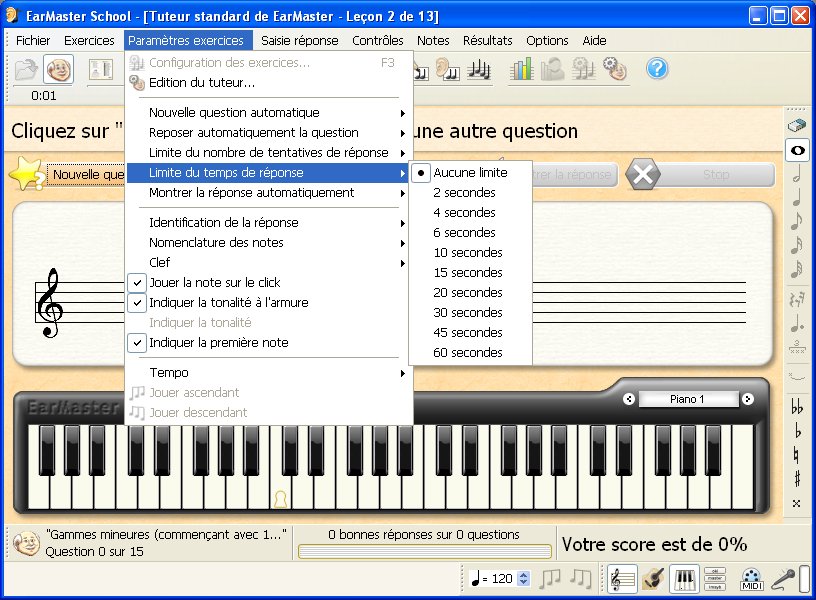Disable 'Indiquer la première note' option
816x600 pixels.
coord(218,343)
